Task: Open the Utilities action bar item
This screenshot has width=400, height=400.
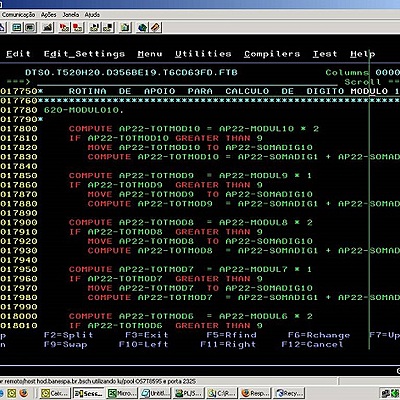Action: 203,54
